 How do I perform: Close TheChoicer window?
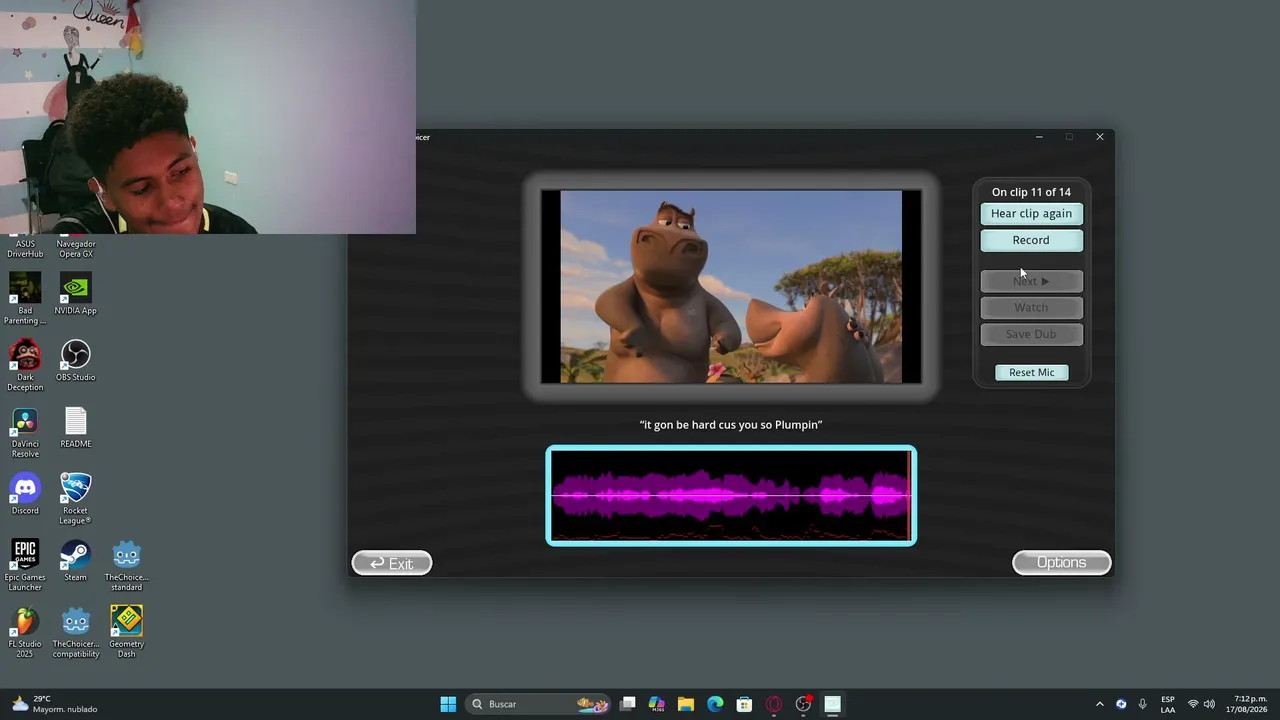pos(1100,137)
